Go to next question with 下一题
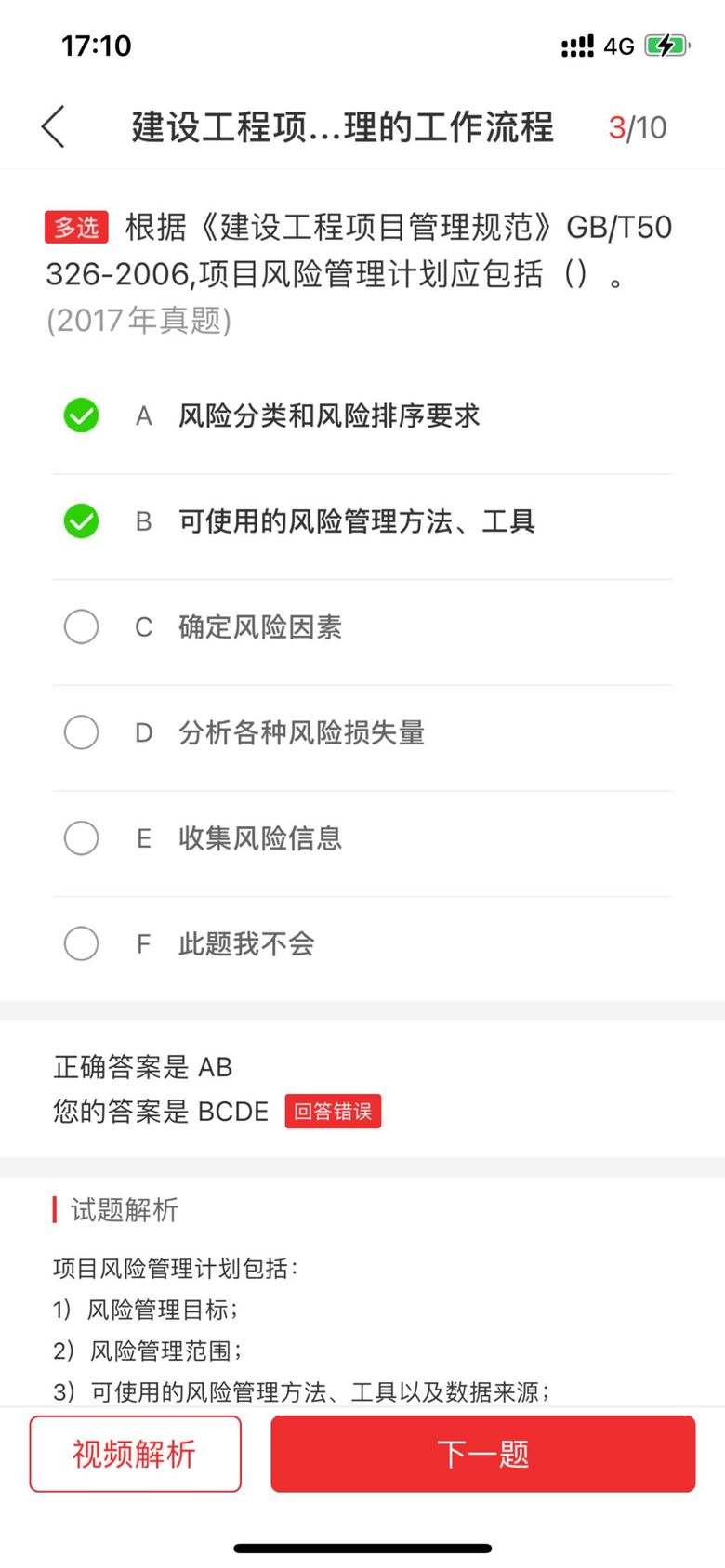This screenshot has width=725, height=1568. click(482, 1454)
